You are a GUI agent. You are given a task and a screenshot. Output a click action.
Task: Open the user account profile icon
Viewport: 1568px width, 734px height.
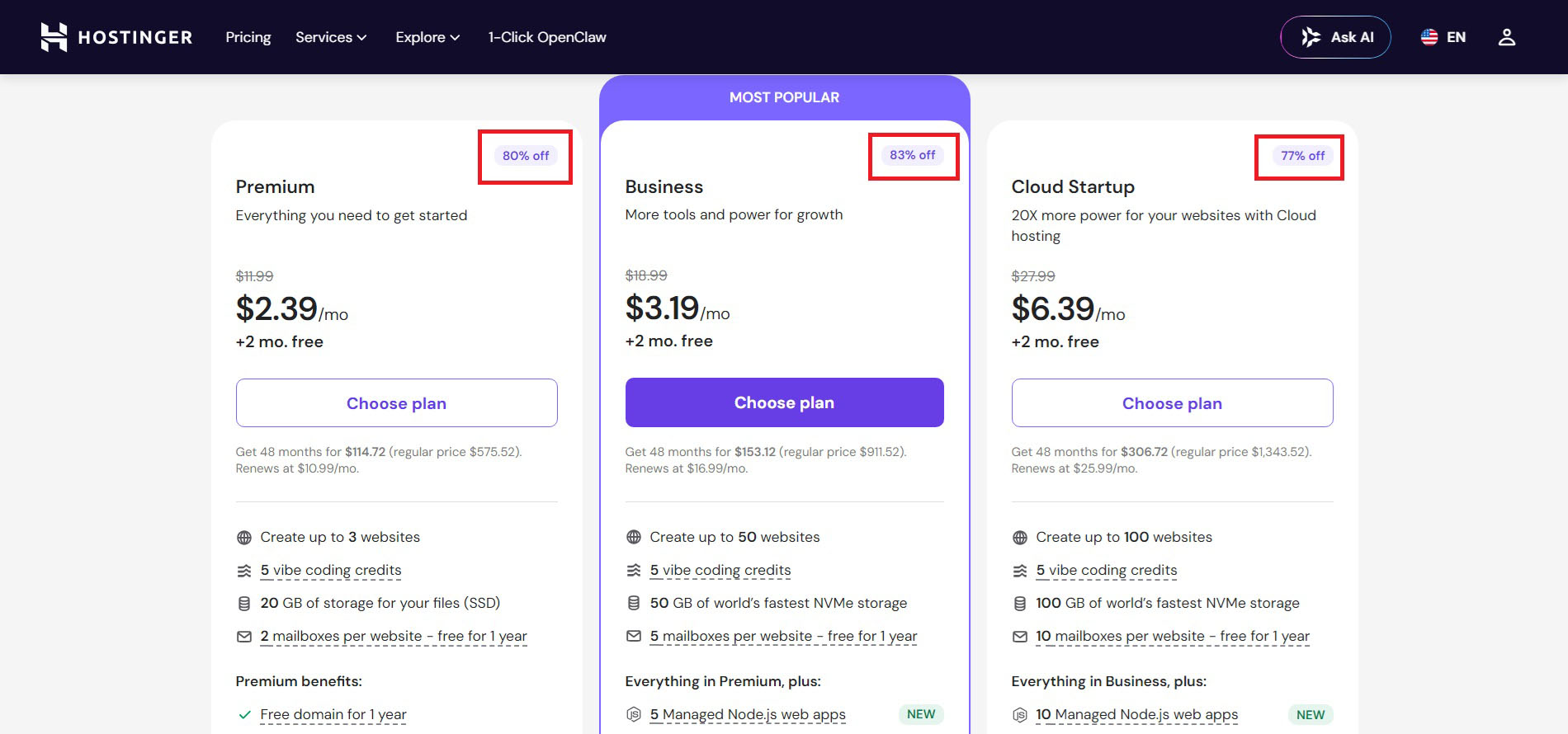tap(1507, 37)
